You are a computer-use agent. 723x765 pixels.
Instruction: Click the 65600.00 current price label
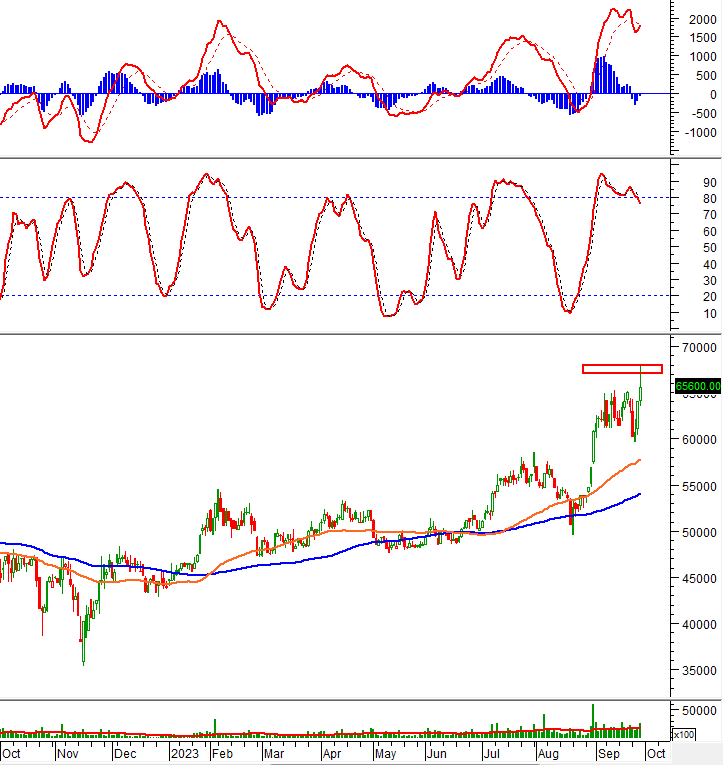[x=698, y=386]
